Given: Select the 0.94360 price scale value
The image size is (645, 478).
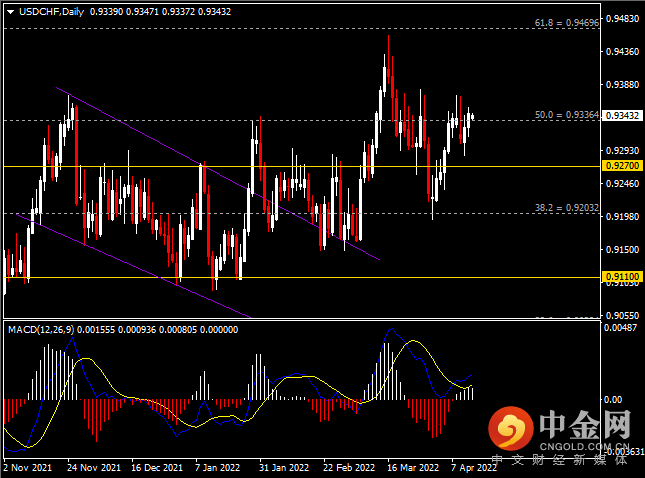Looking at the screenshot, I should (623, 51).
